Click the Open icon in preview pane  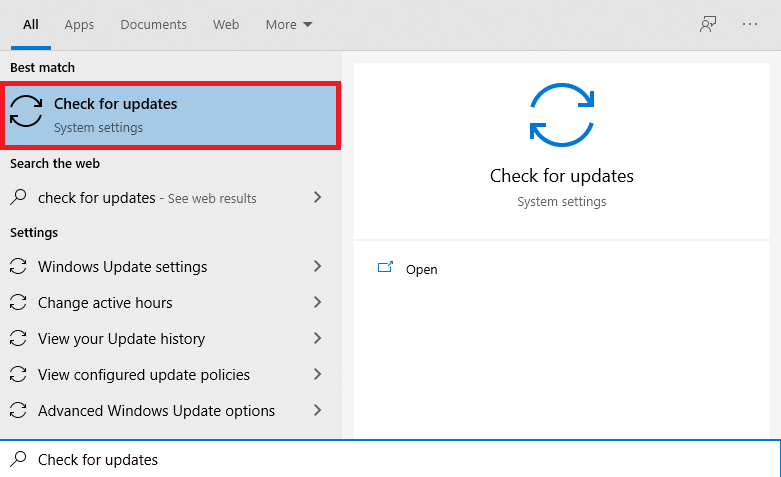pyautogui.click(x=385, y=268)
